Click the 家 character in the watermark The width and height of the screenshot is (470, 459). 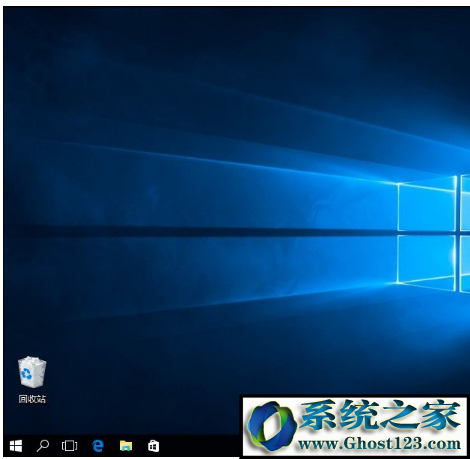[x=441, y=415]
